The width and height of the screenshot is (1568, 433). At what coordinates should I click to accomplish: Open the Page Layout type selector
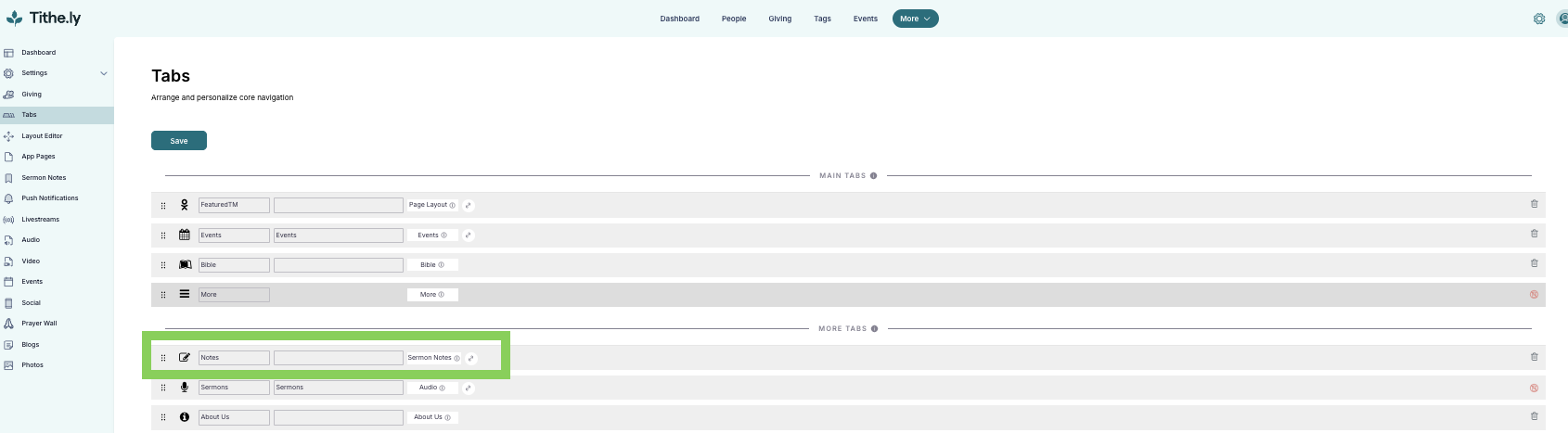coord(432,205)
